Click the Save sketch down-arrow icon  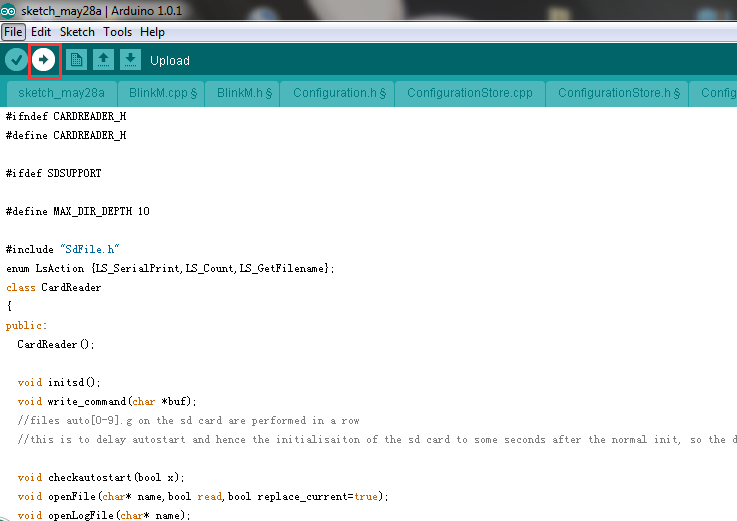pyautogui.click(x=130, y=60)
